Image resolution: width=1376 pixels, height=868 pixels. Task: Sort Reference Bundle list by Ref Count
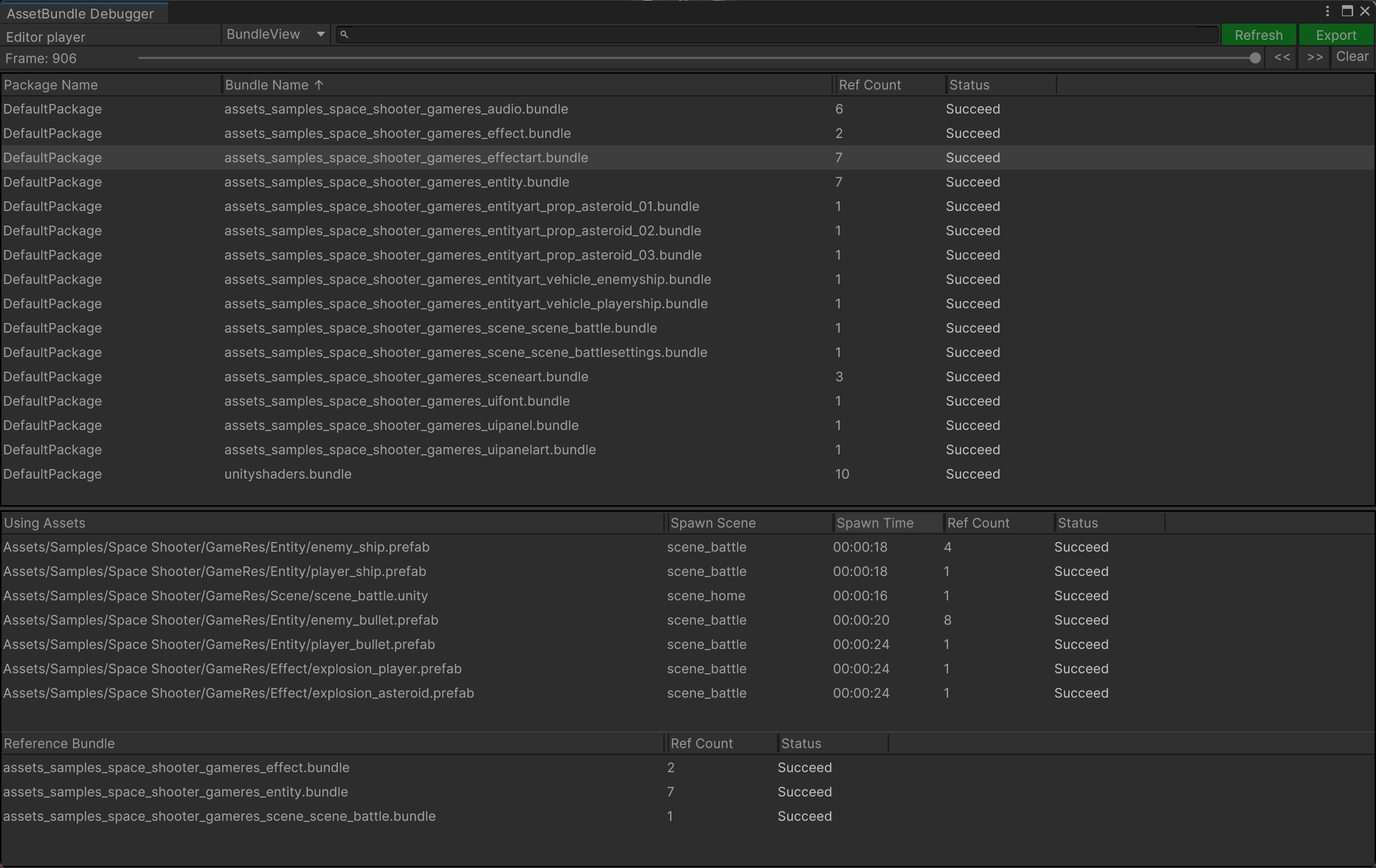pos(722,743)
